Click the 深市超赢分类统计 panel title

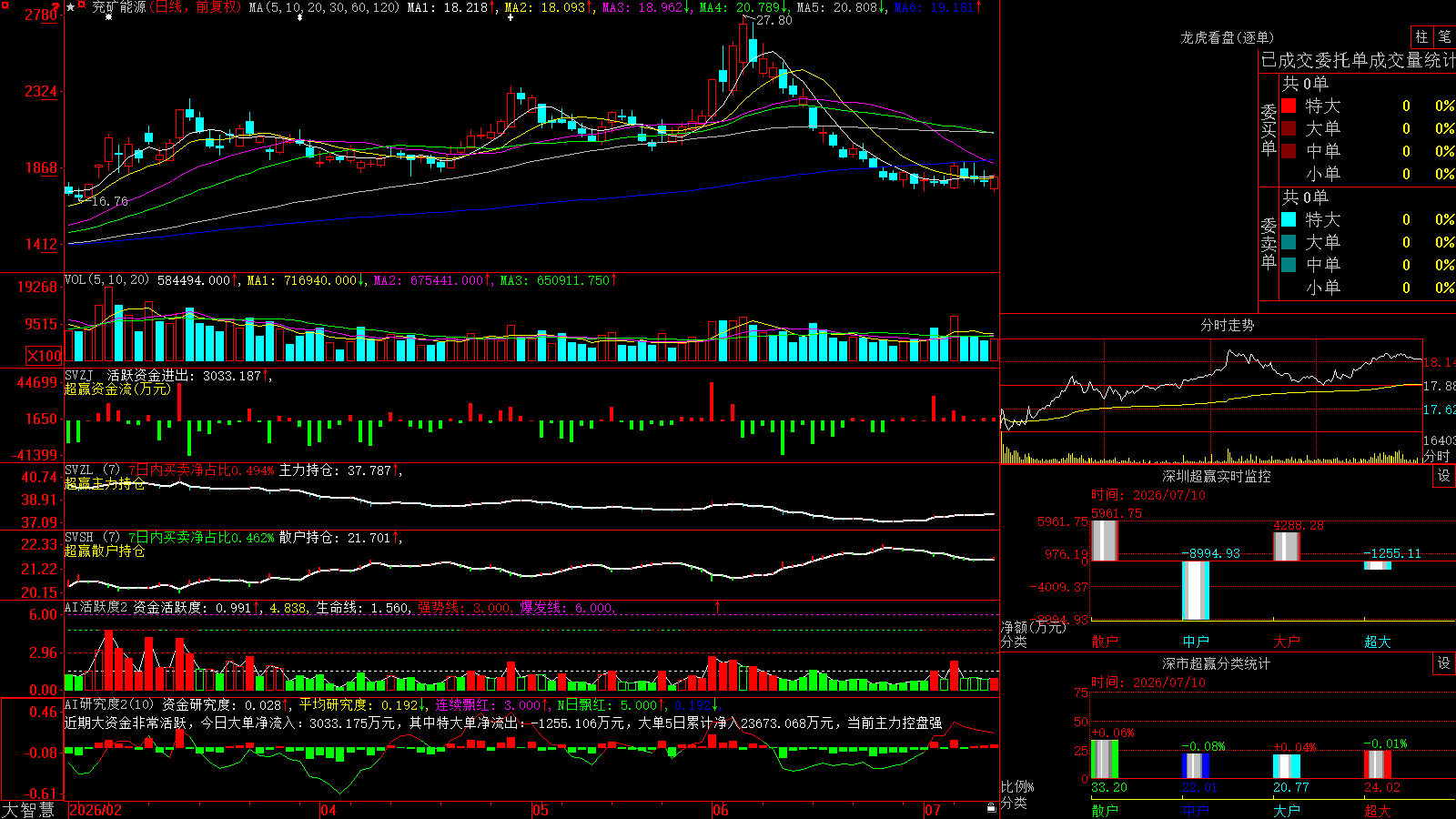tap(1217, 663)
